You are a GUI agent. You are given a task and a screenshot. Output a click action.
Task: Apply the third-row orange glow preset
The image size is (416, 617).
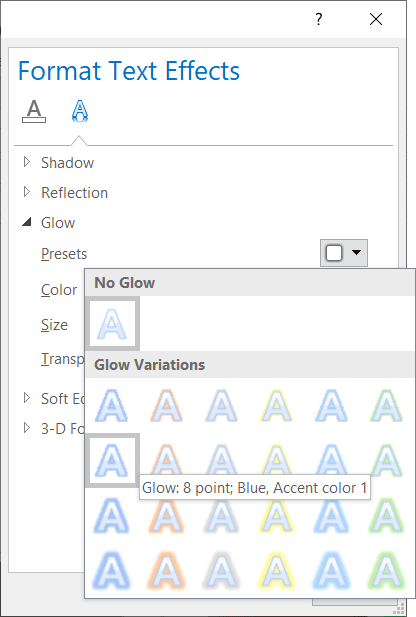click(x=166, y=516)
